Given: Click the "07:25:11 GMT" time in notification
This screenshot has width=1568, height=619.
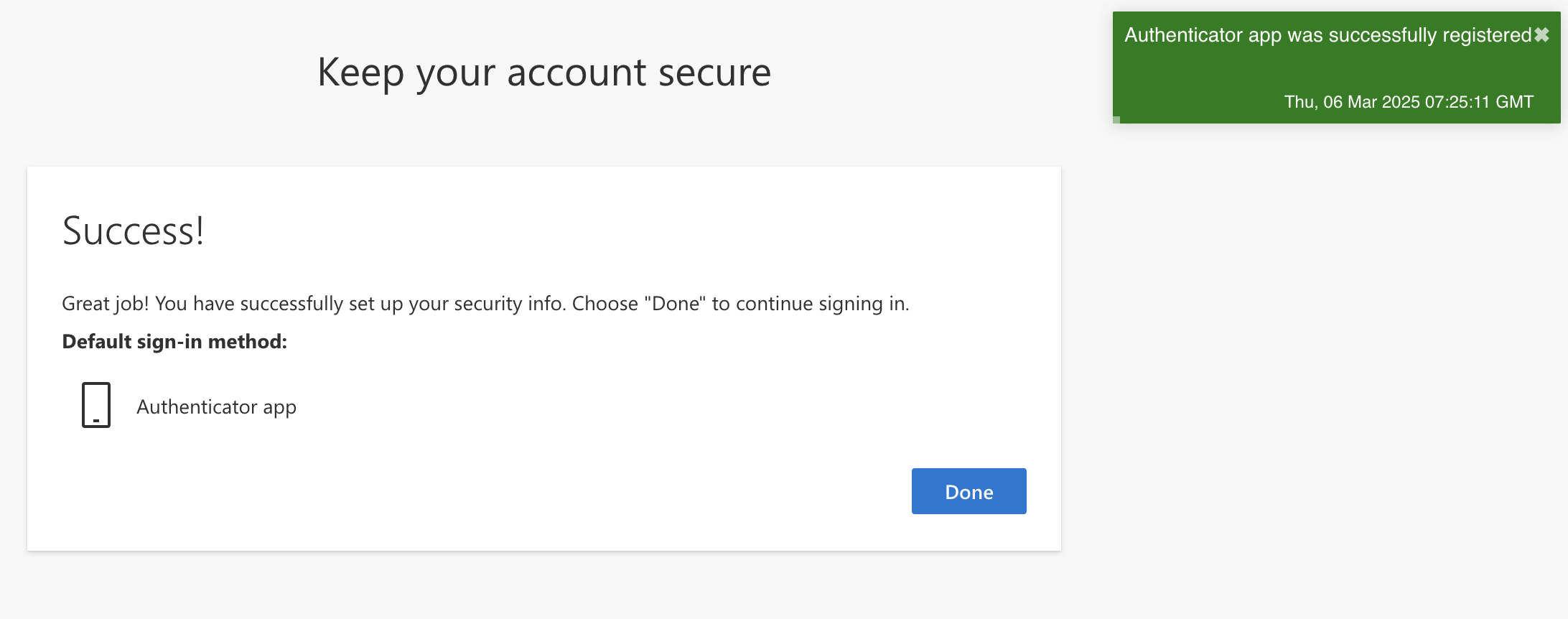Looking at the screenshot, I should tap(1479, 102).
